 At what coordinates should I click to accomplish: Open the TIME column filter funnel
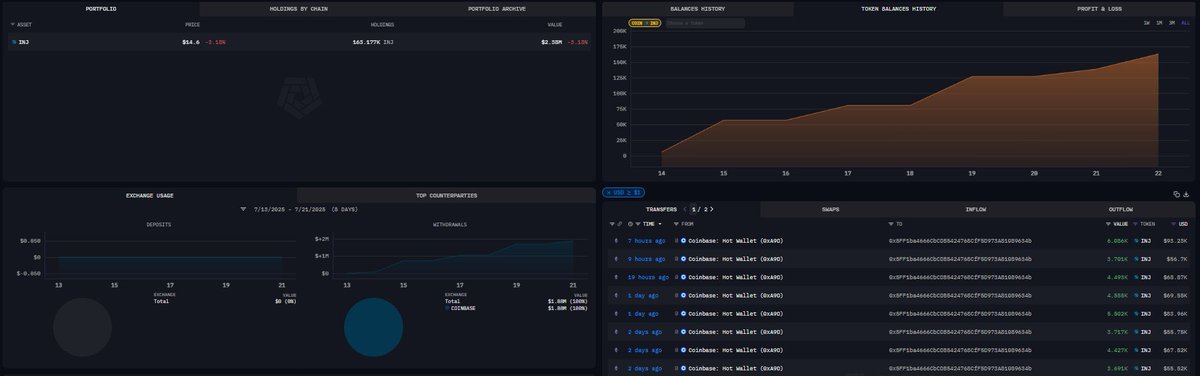pos(638,224)
